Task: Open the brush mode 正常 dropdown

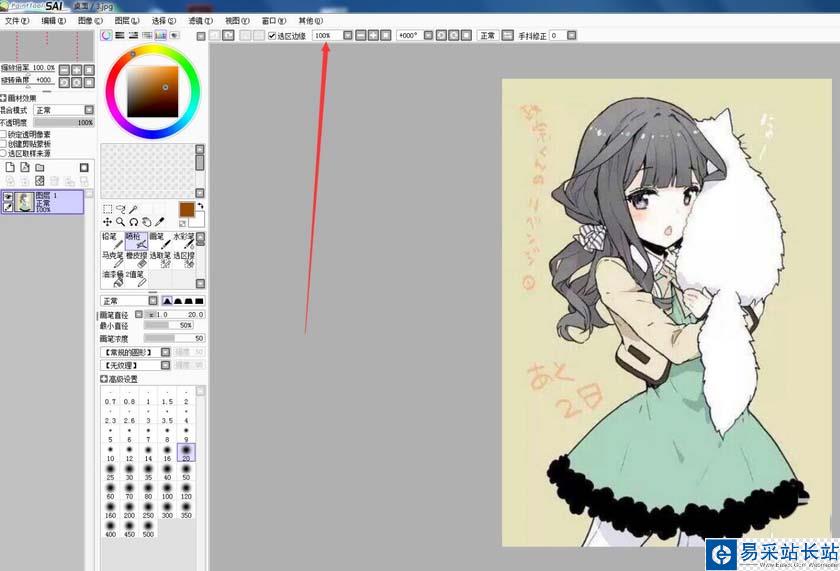Action: pyautogui.click(x=153, y=301)
